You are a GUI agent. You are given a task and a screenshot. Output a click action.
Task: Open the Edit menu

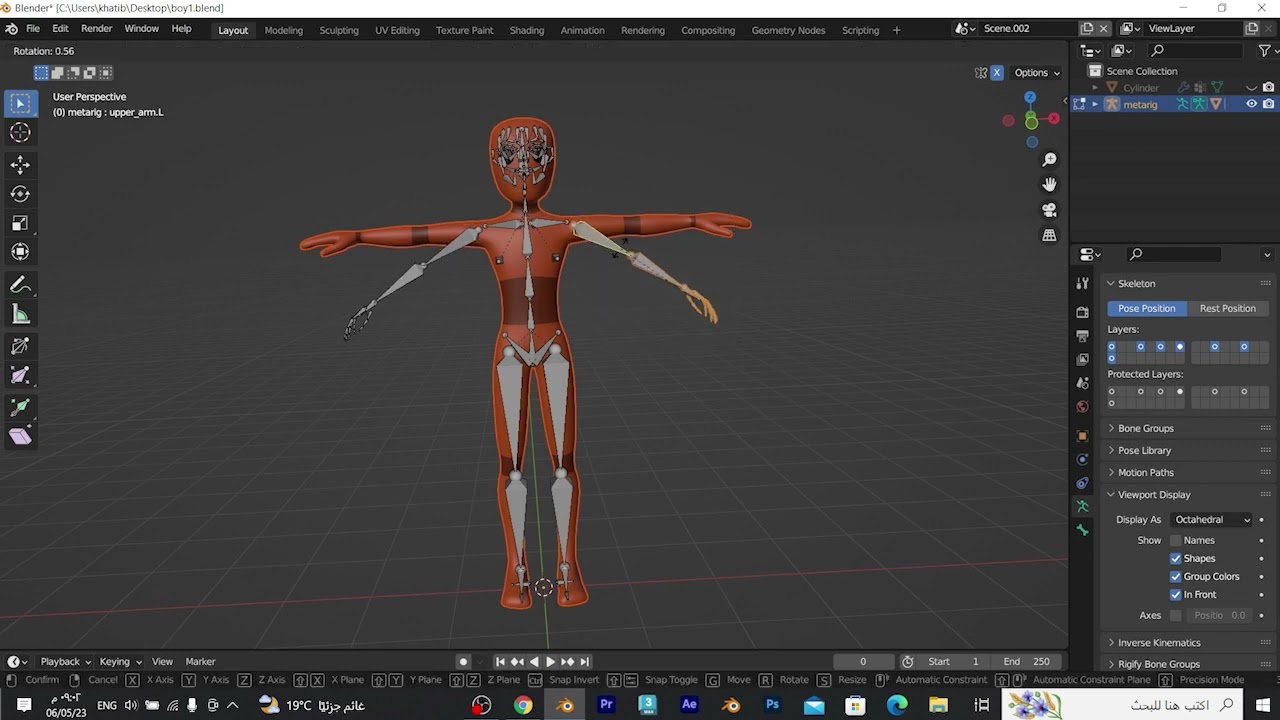[x=60, y=29]
